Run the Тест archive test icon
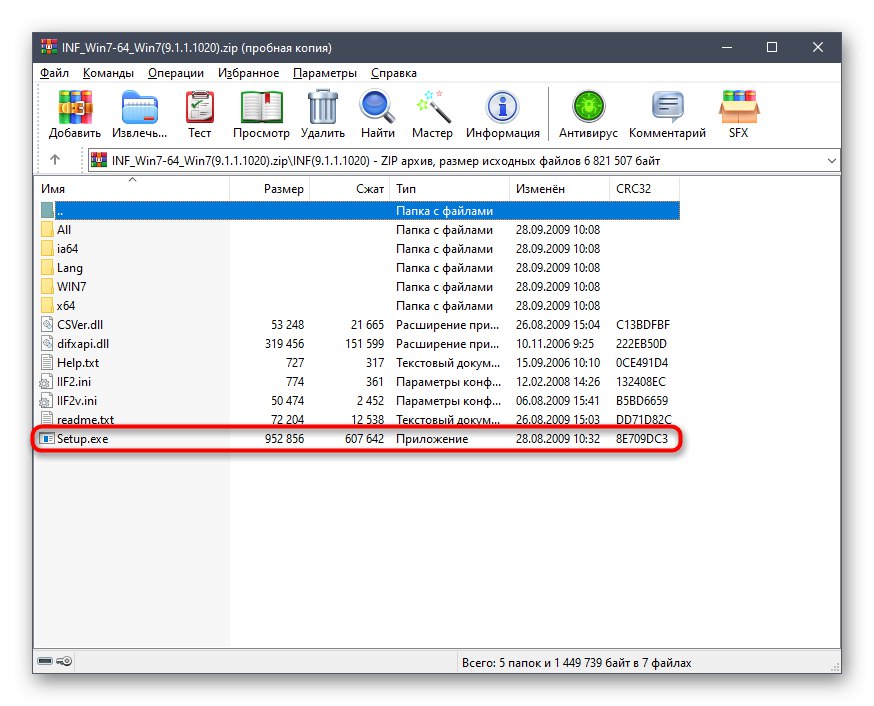The height and width of the screenshot is (706, 874). [200, 106]
